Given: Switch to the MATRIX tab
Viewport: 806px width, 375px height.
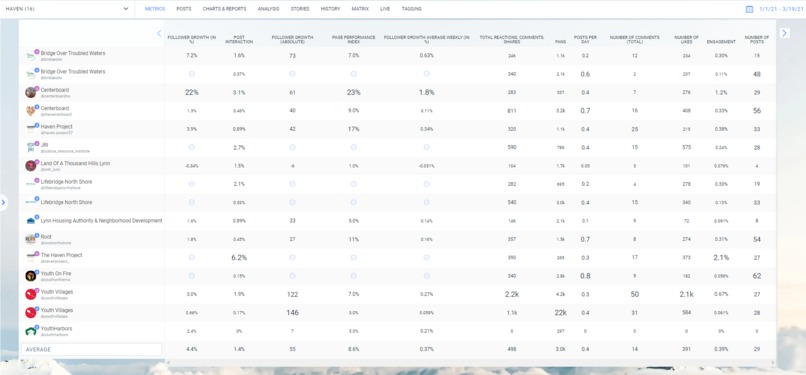Looking at the screenshot, I should click(x=360, y=9).
